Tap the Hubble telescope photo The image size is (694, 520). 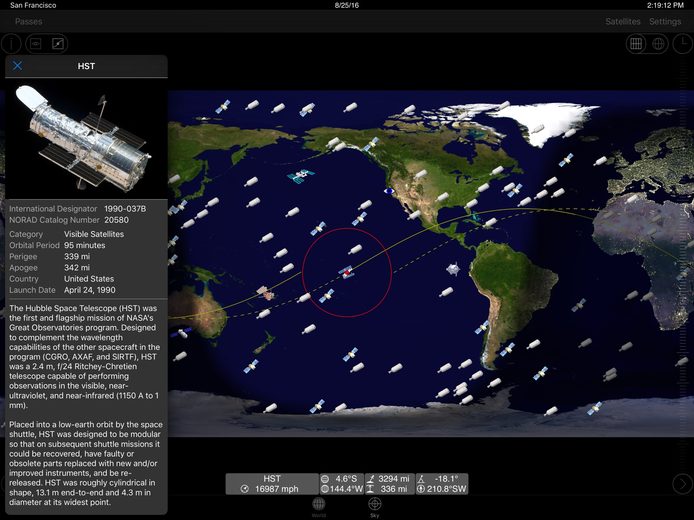[86, 139]
